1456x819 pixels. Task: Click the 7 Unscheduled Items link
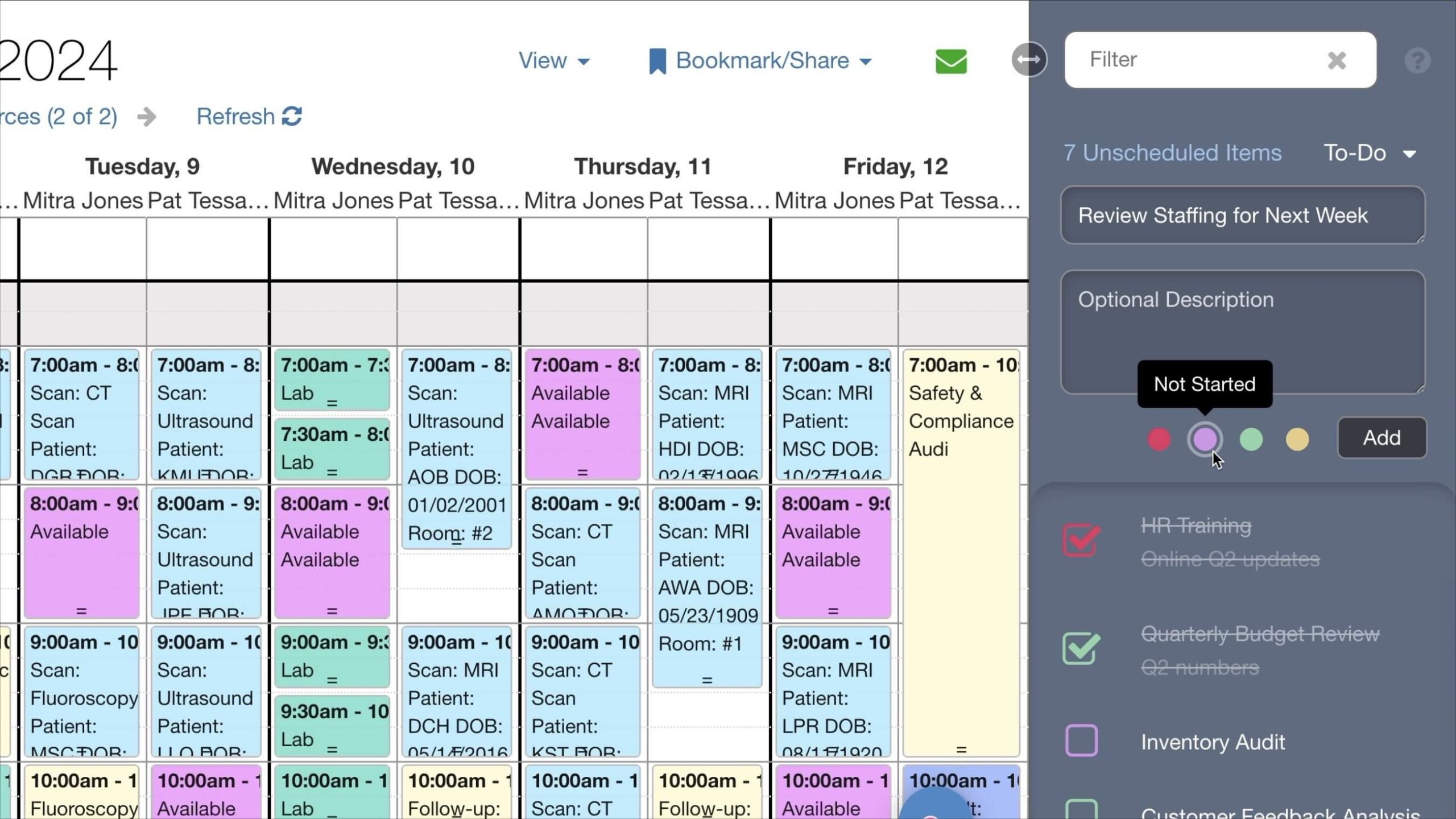click(x=1172, y=153)
